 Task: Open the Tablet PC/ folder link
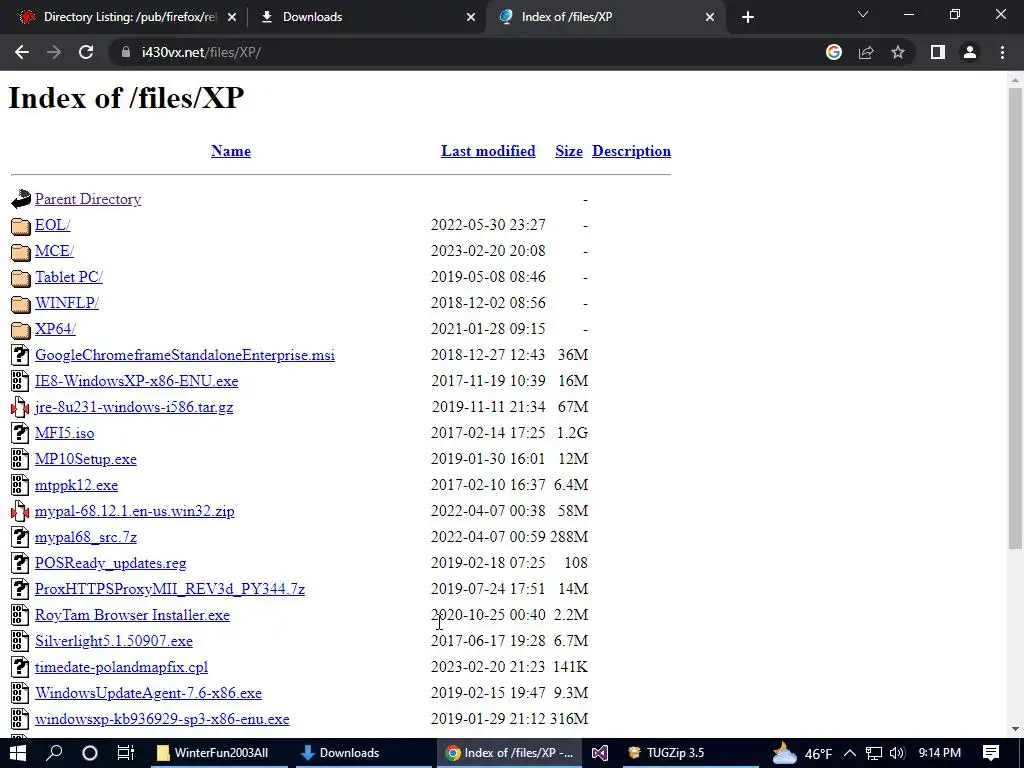(x=69, y=277)
